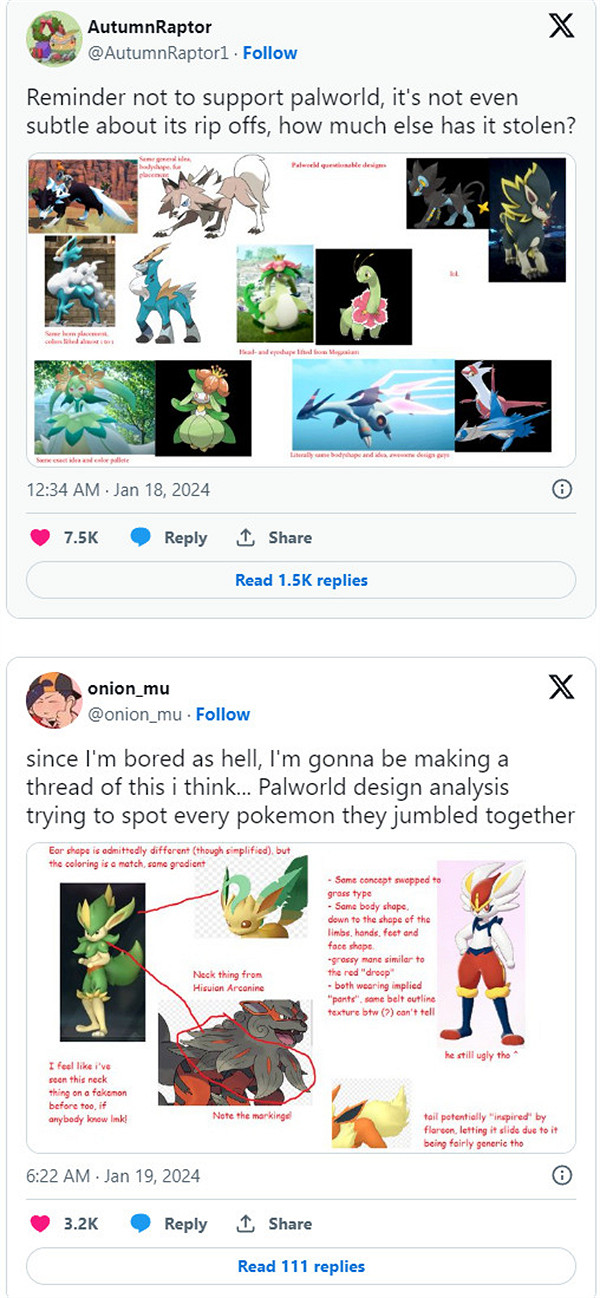This screenshot has width=600, height=1298.
Task: Open the 12:34 AM Jan 18 timestamp
Action: click(x=118, y=490)
